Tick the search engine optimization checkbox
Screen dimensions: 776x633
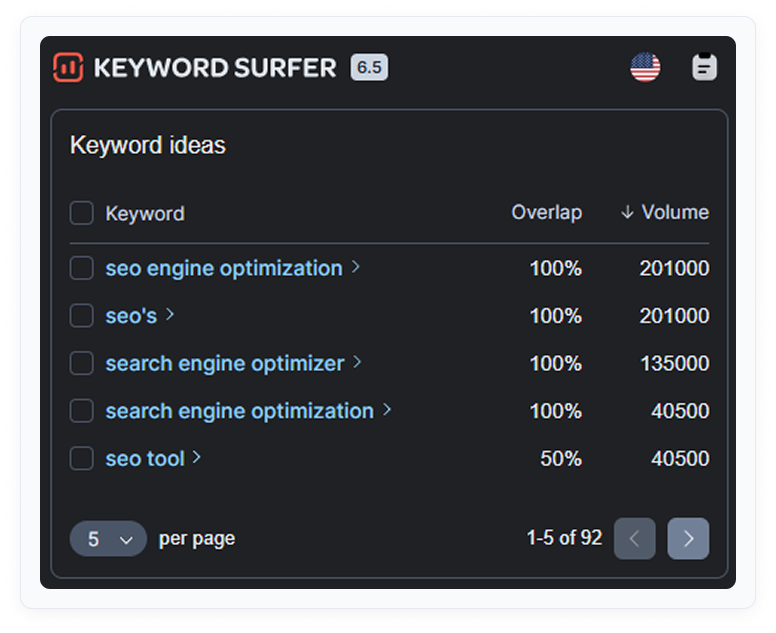pyautogui.click(x=82, y=411)
